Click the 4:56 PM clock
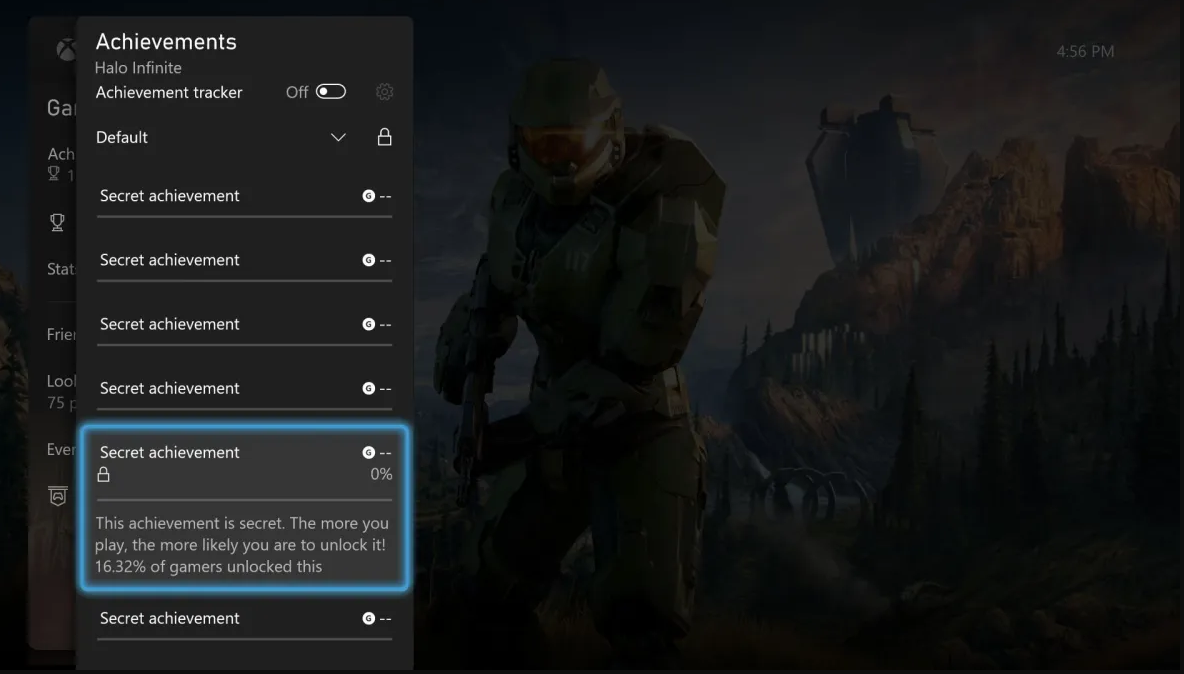Viewport: 1184px width, 674px height. [x=1085, y=51]
